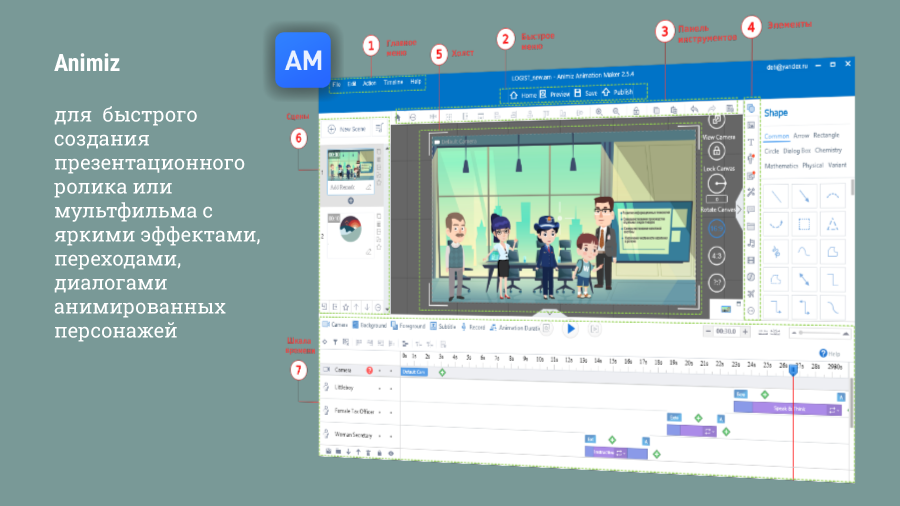900x506 pixels.
Task: Click the plus circle below scene one
Action: (x=351, y=201)
